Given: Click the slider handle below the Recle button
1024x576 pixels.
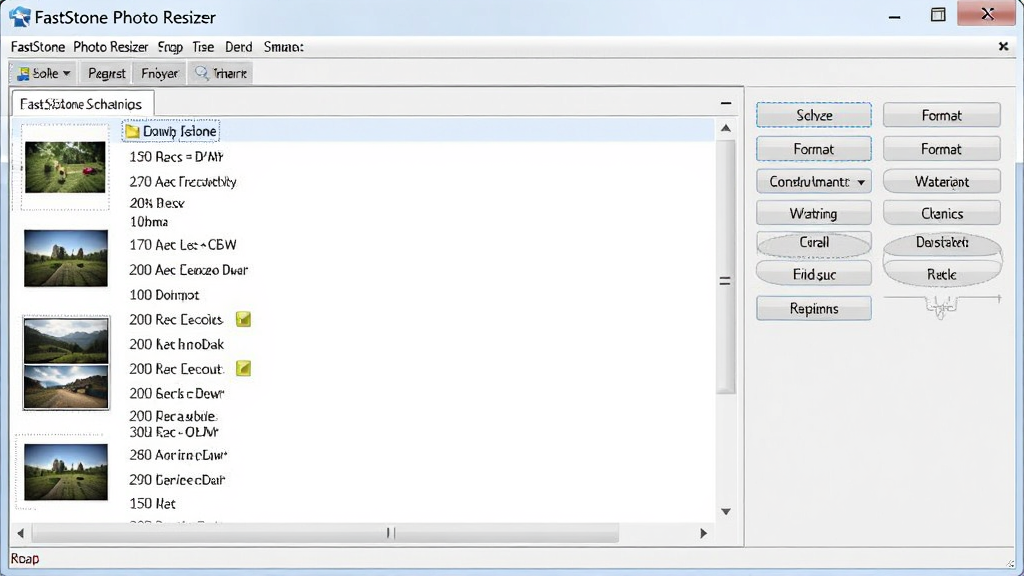Looking at the screenshot, I should [940, 306].
